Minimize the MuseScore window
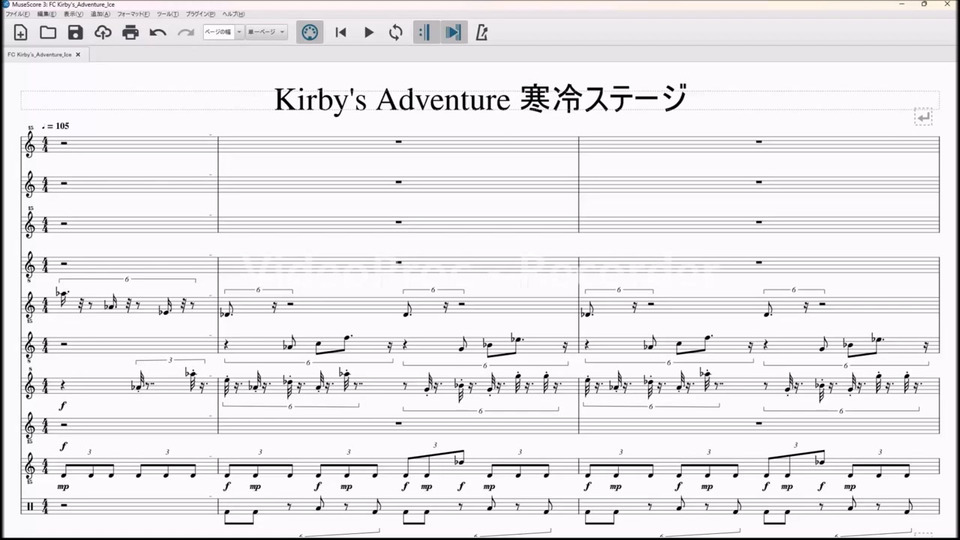The image size is (960, 540). click(x=902, y=4)
